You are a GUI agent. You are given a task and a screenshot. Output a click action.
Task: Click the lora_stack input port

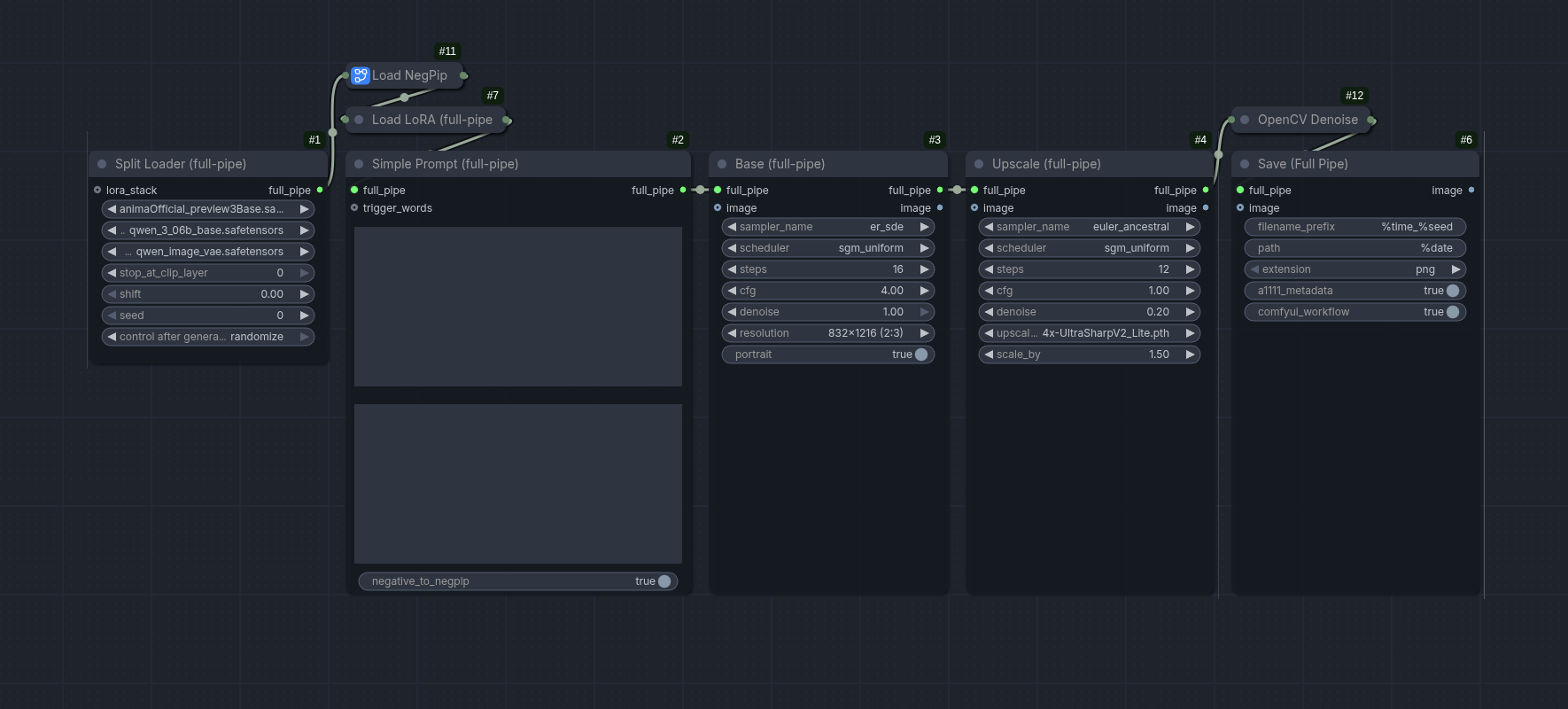pyautogui.click(x=97, y=190)
